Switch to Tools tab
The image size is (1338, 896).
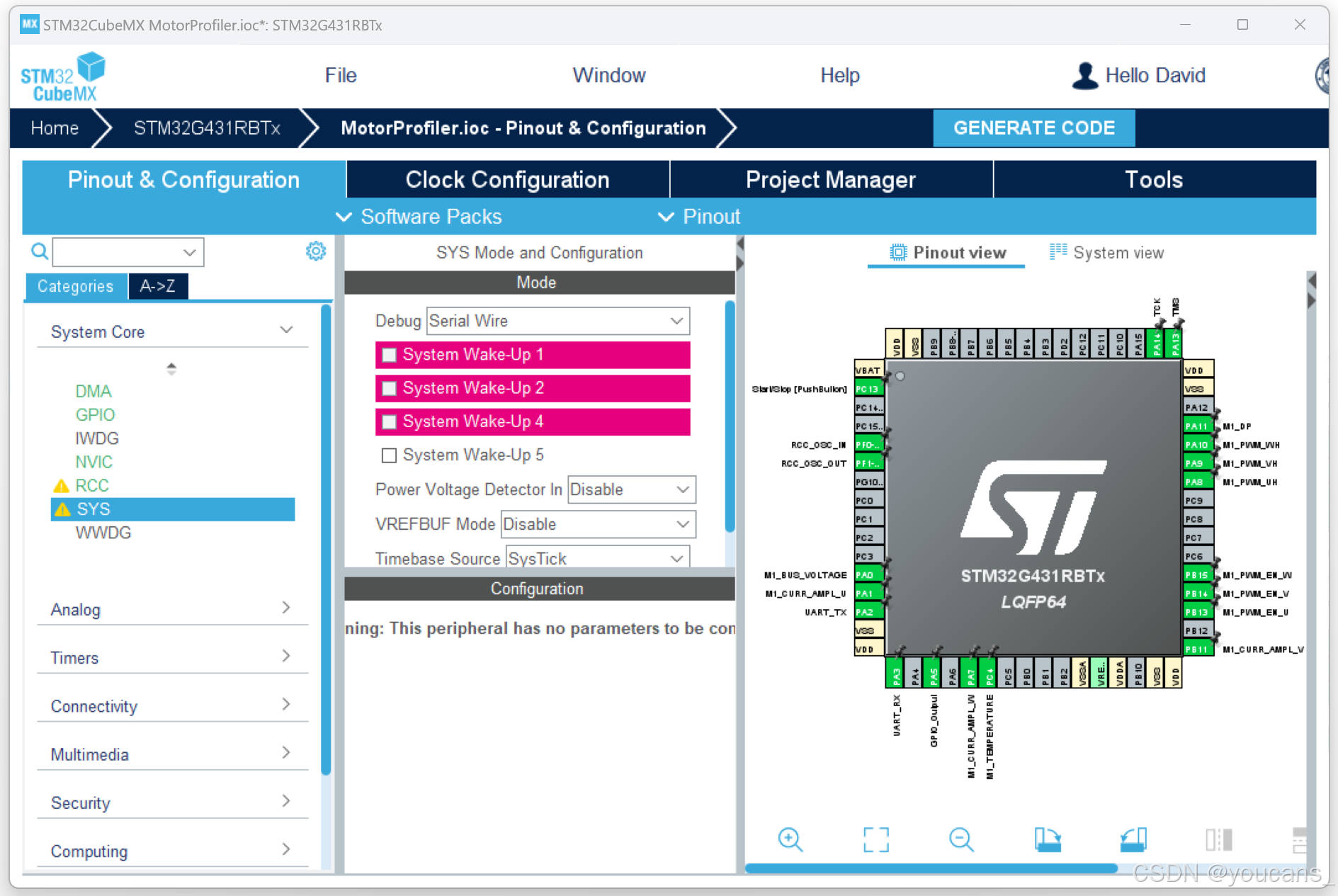pos(1155,179)
